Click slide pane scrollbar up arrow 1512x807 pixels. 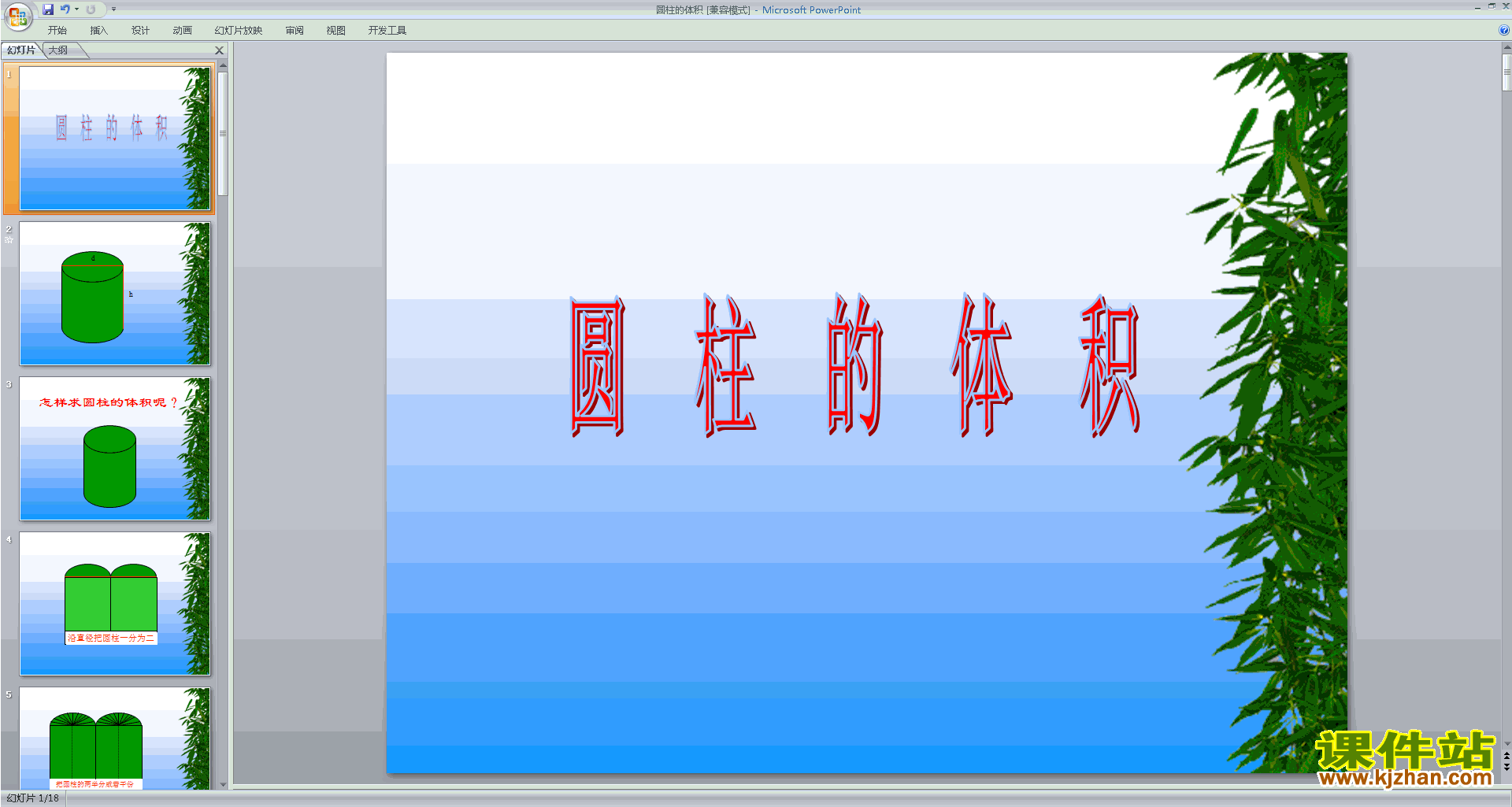223,66
